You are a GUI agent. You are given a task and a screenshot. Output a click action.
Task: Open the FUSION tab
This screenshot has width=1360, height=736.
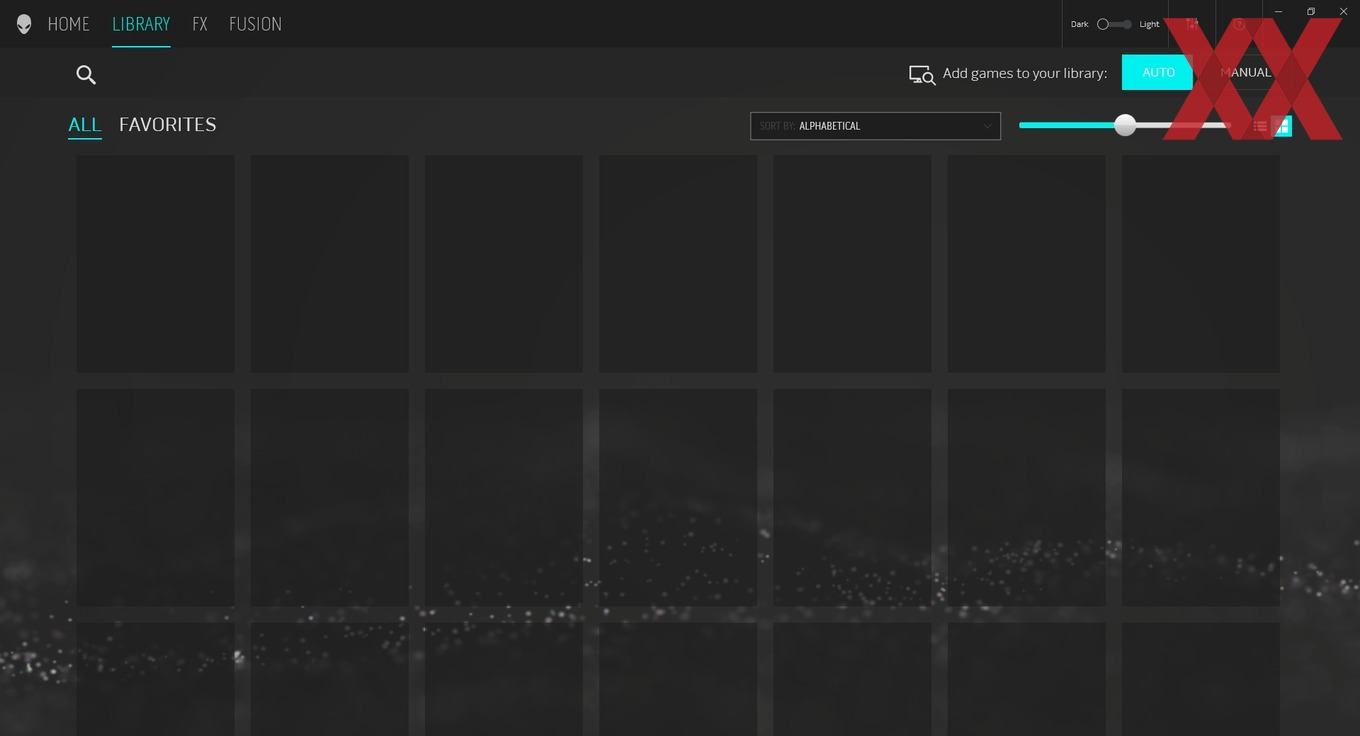tap(255, 24)
